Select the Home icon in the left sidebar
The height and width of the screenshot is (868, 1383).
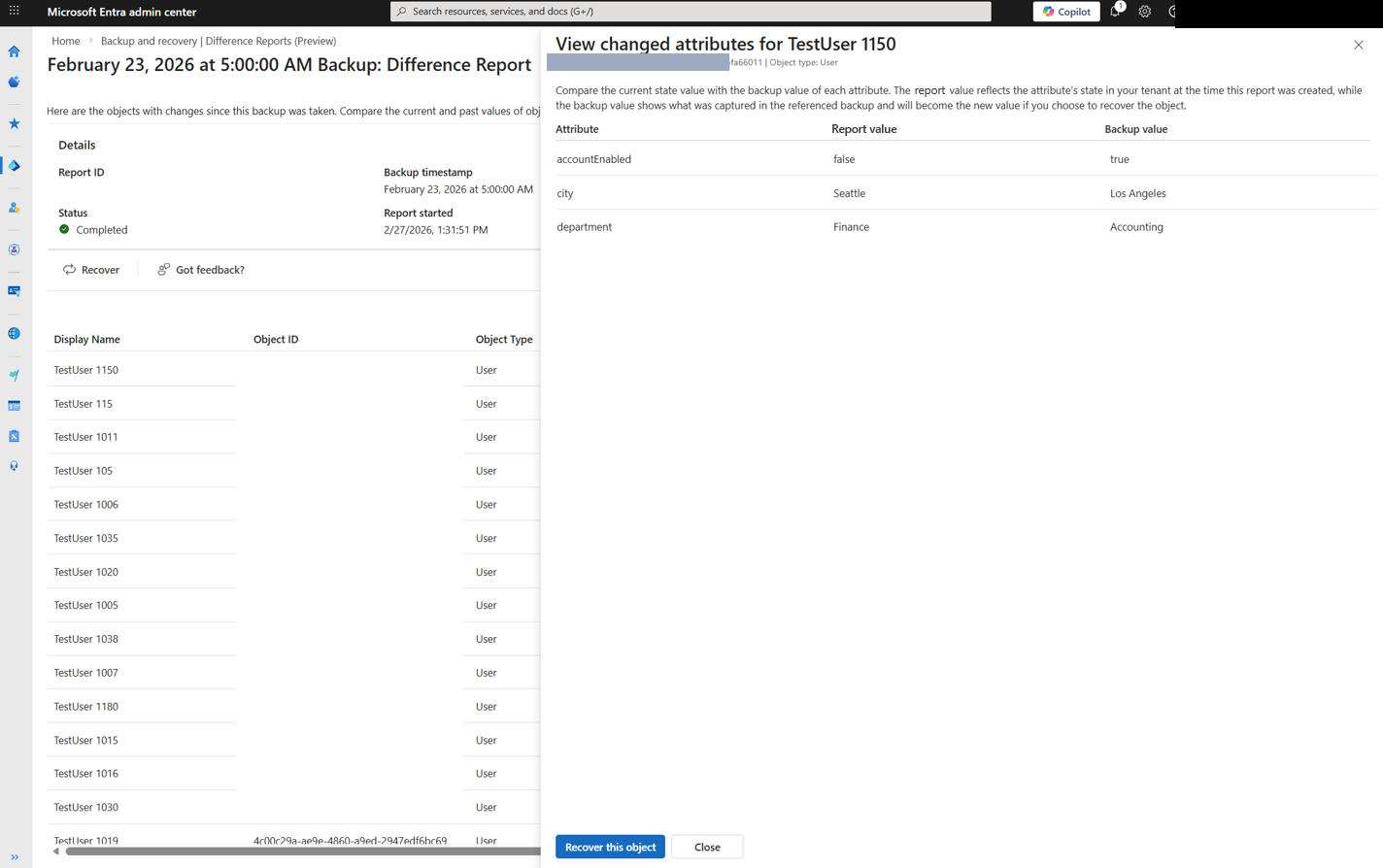[14, 50]
